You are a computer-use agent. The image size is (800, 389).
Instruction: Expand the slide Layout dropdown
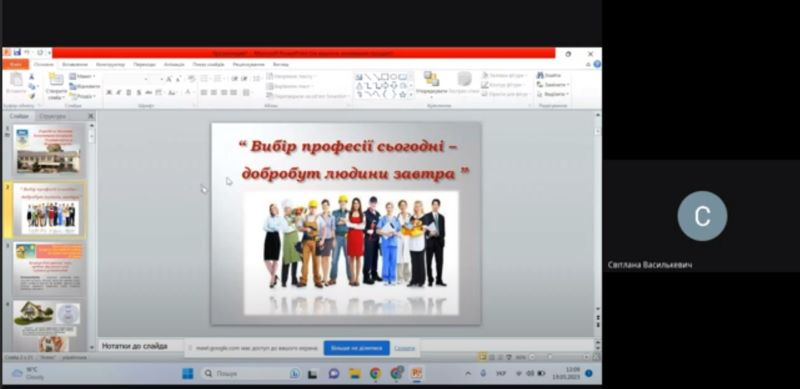pyautogui.click(x=83, y=76)
